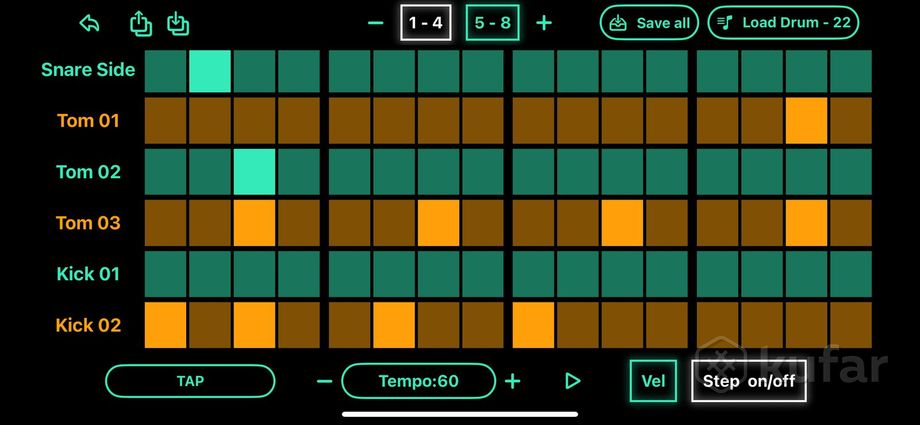Switch to steps 5 - 8 page
The height and width of the screenshot is (425, 920).
[x=493, y=23]
